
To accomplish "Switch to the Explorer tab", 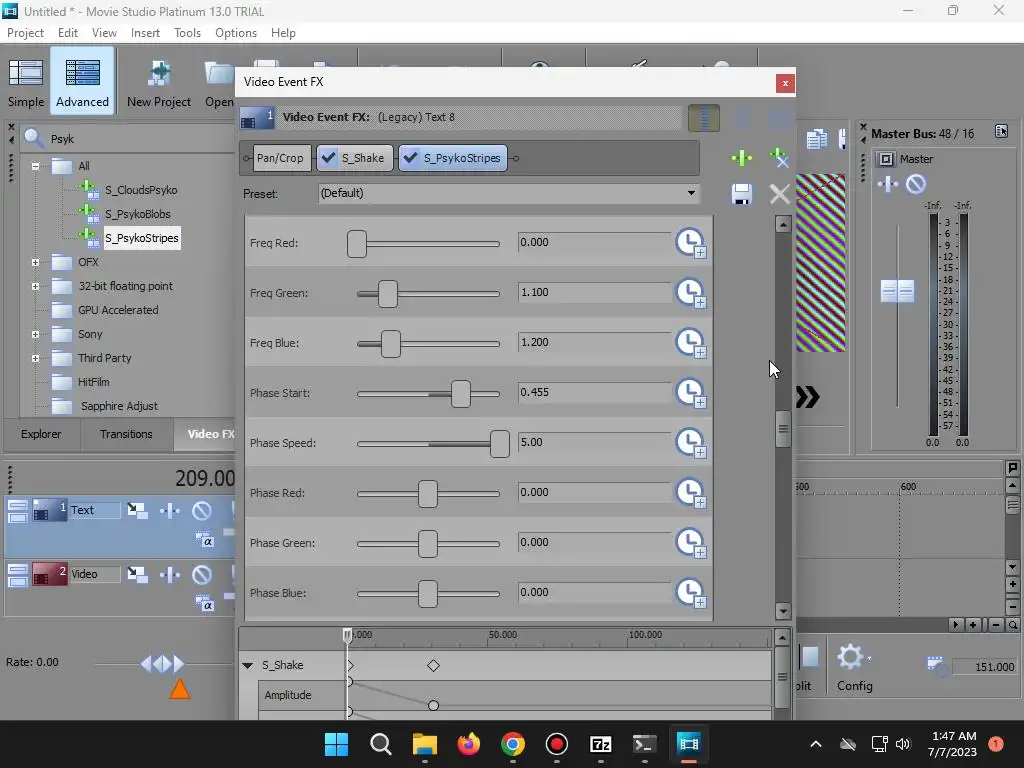I will tap(41, 434).
